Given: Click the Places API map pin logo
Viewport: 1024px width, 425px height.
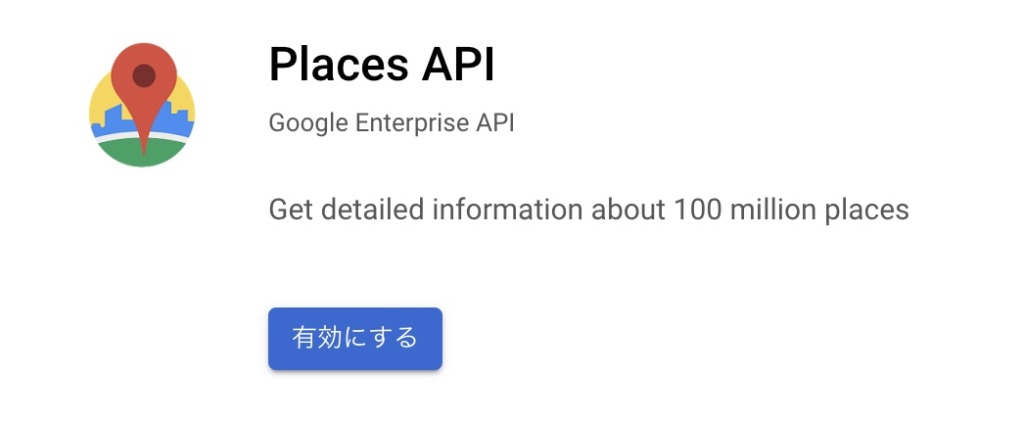Looking at the screenshot, I should (x=142, y=104).
